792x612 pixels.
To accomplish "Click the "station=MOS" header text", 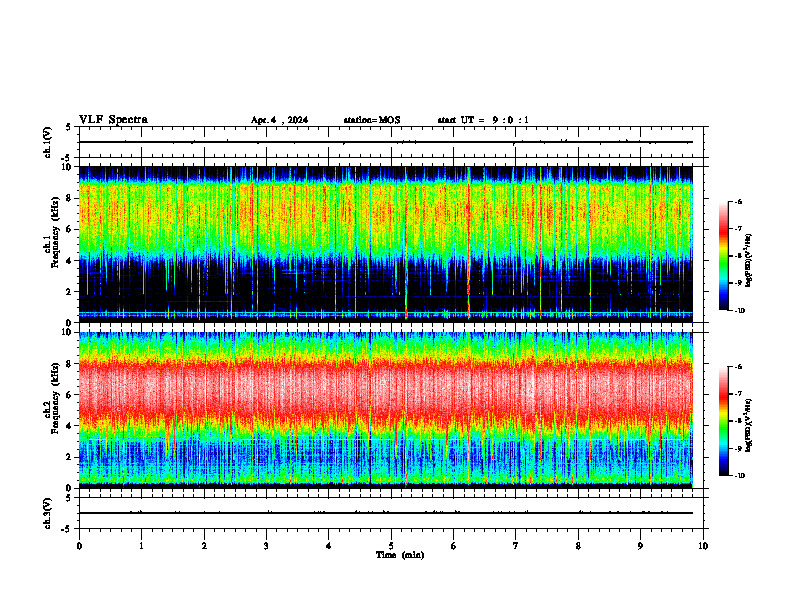I will [x=372, y=120].
